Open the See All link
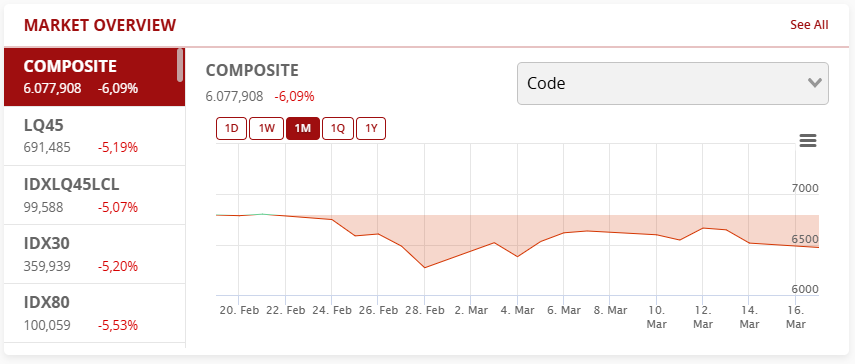 [809, 25]
